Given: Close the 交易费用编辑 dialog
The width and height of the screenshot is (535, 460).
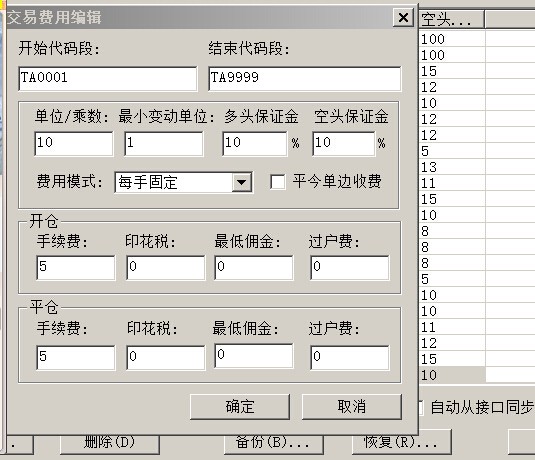Looking at the screenshot, I should click(403, 17).
